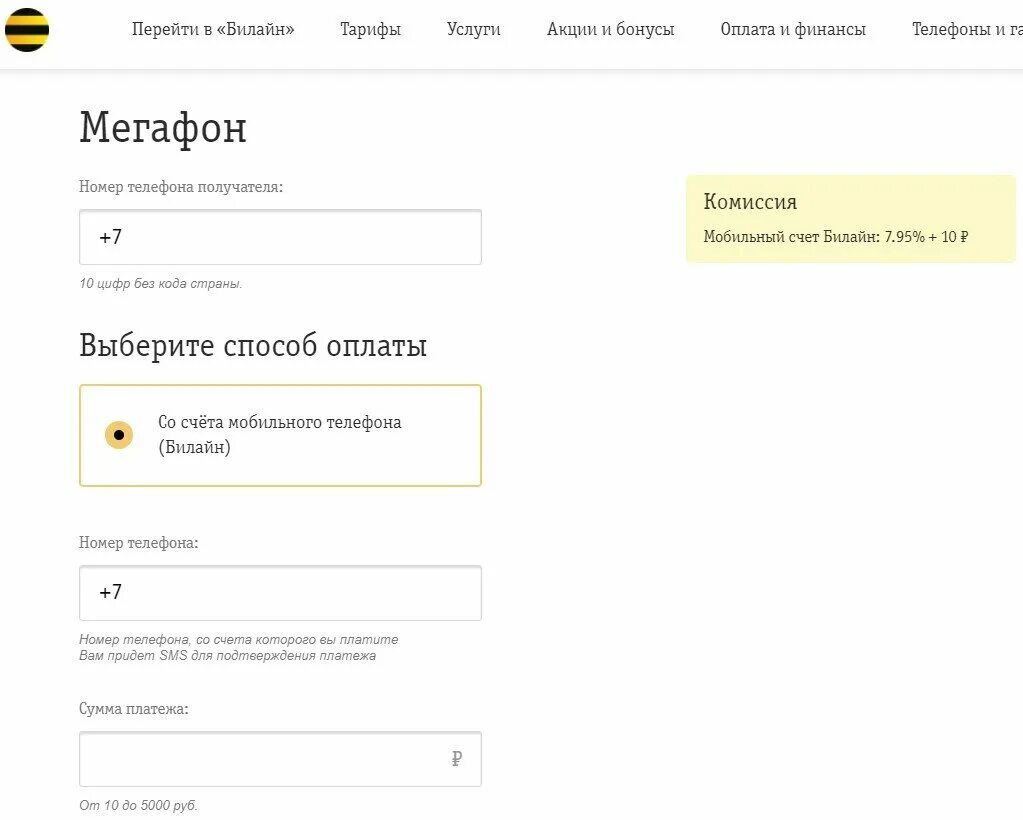Click the «Сумма платежа:» label
Screen dimensions: 1023x820
click(133, 709)
